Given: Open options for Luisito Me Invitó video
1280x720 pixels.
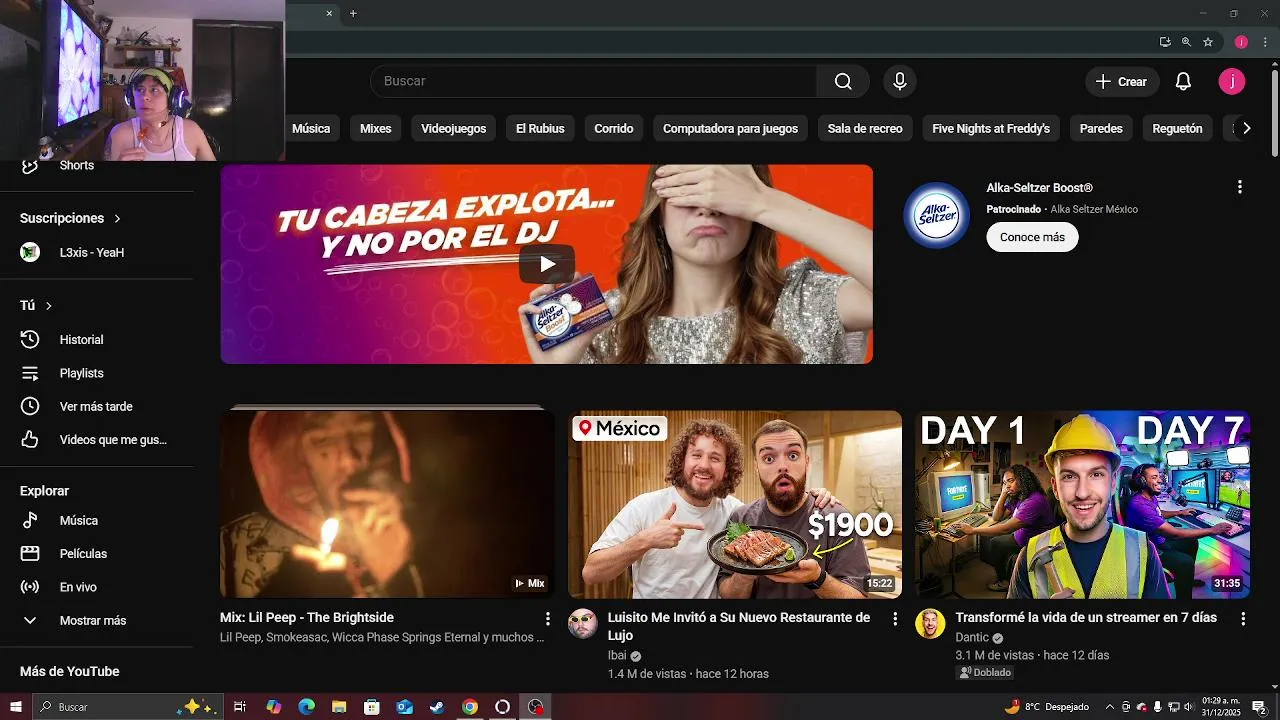Looking at the screenshot, I should (x=895, y=619).
